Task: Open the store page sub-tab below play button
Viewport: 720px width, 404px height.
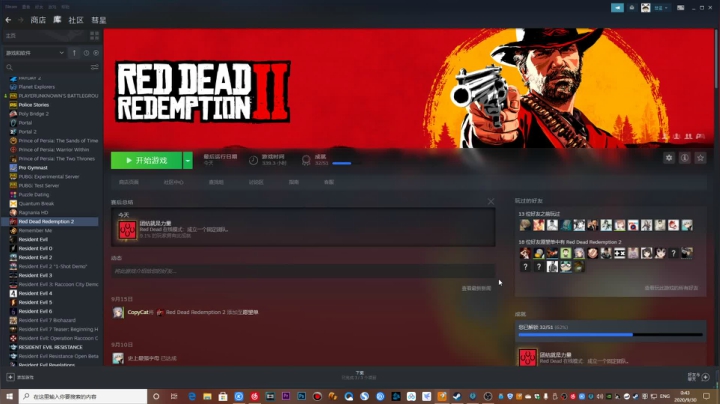Action: coord(129,182)
